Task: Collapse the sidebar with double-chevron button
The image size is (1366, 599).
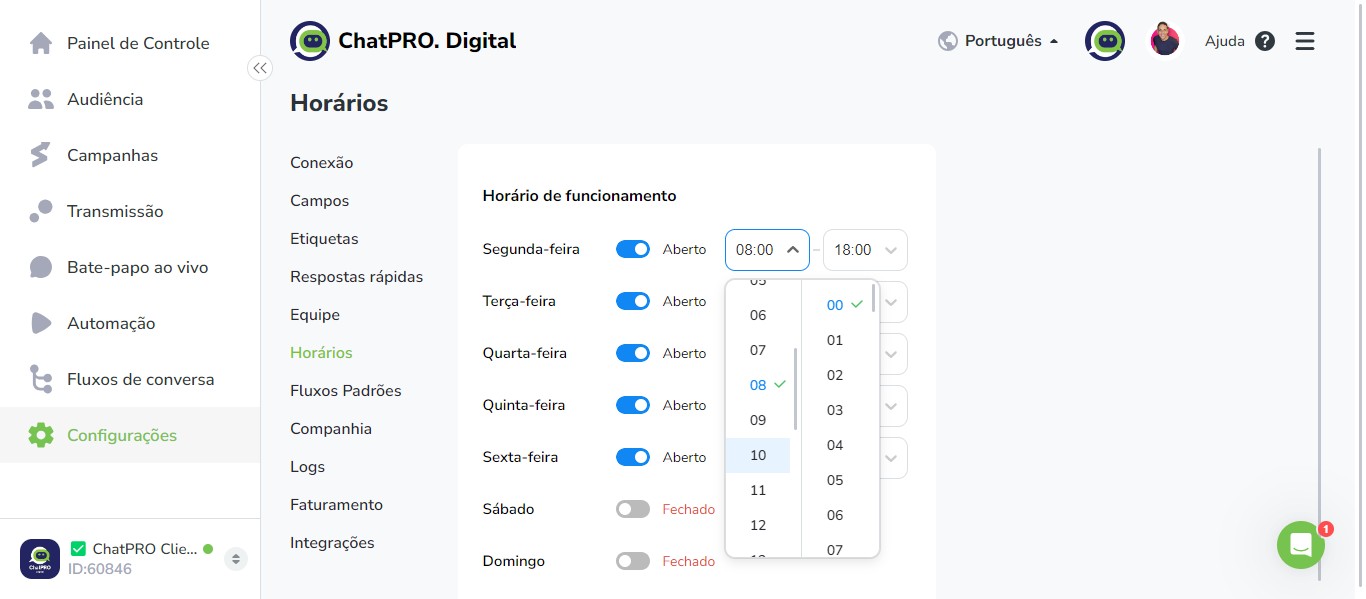Action: (x=260, y=68)
